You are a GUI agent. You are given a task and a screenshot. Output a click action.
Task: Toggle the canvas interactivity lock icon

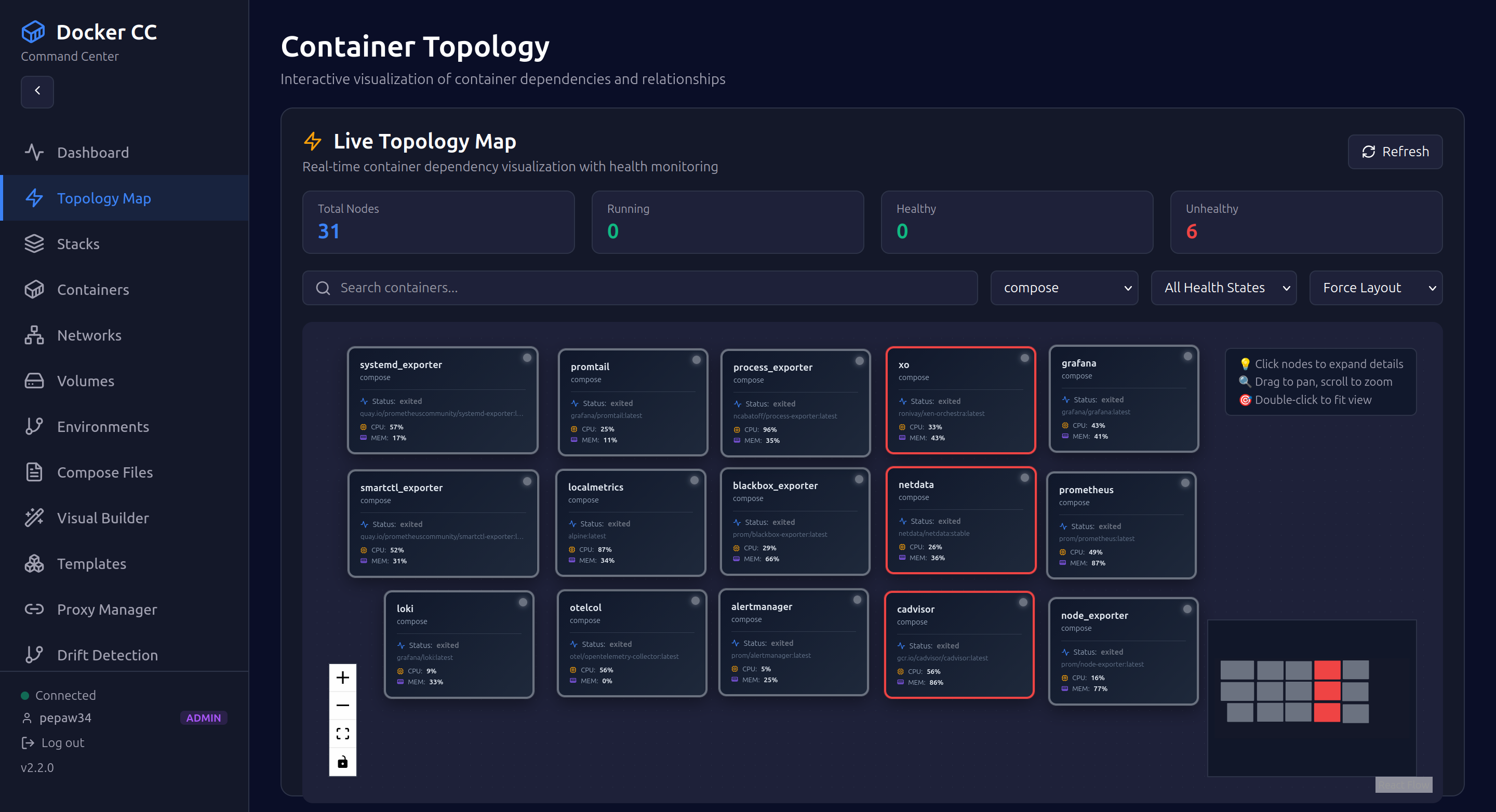343,762
